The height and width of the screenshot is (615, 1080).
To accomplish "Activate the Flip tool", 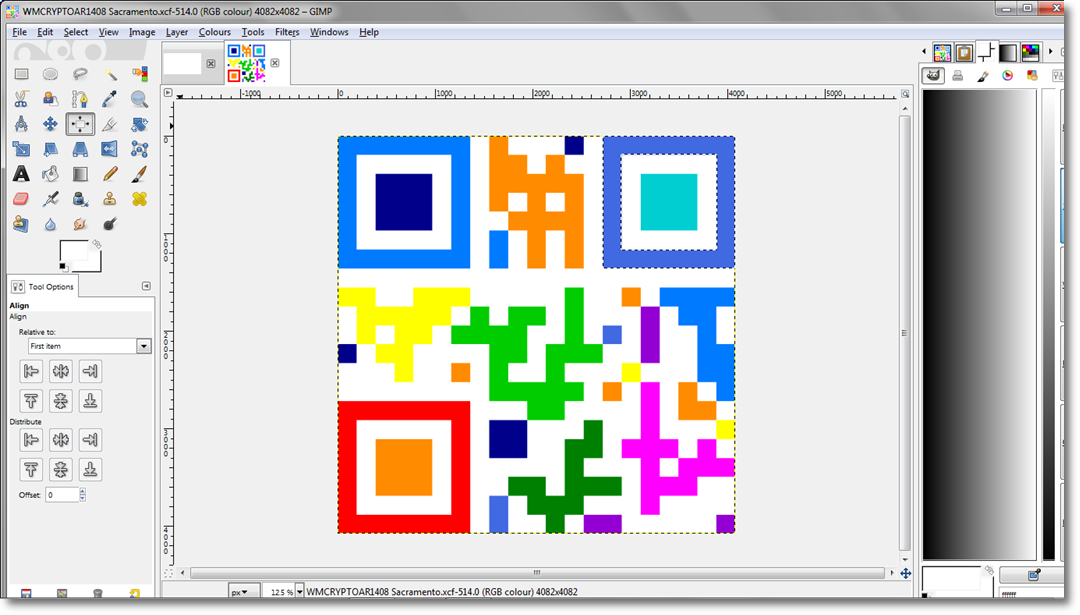I will click(110, 149).
